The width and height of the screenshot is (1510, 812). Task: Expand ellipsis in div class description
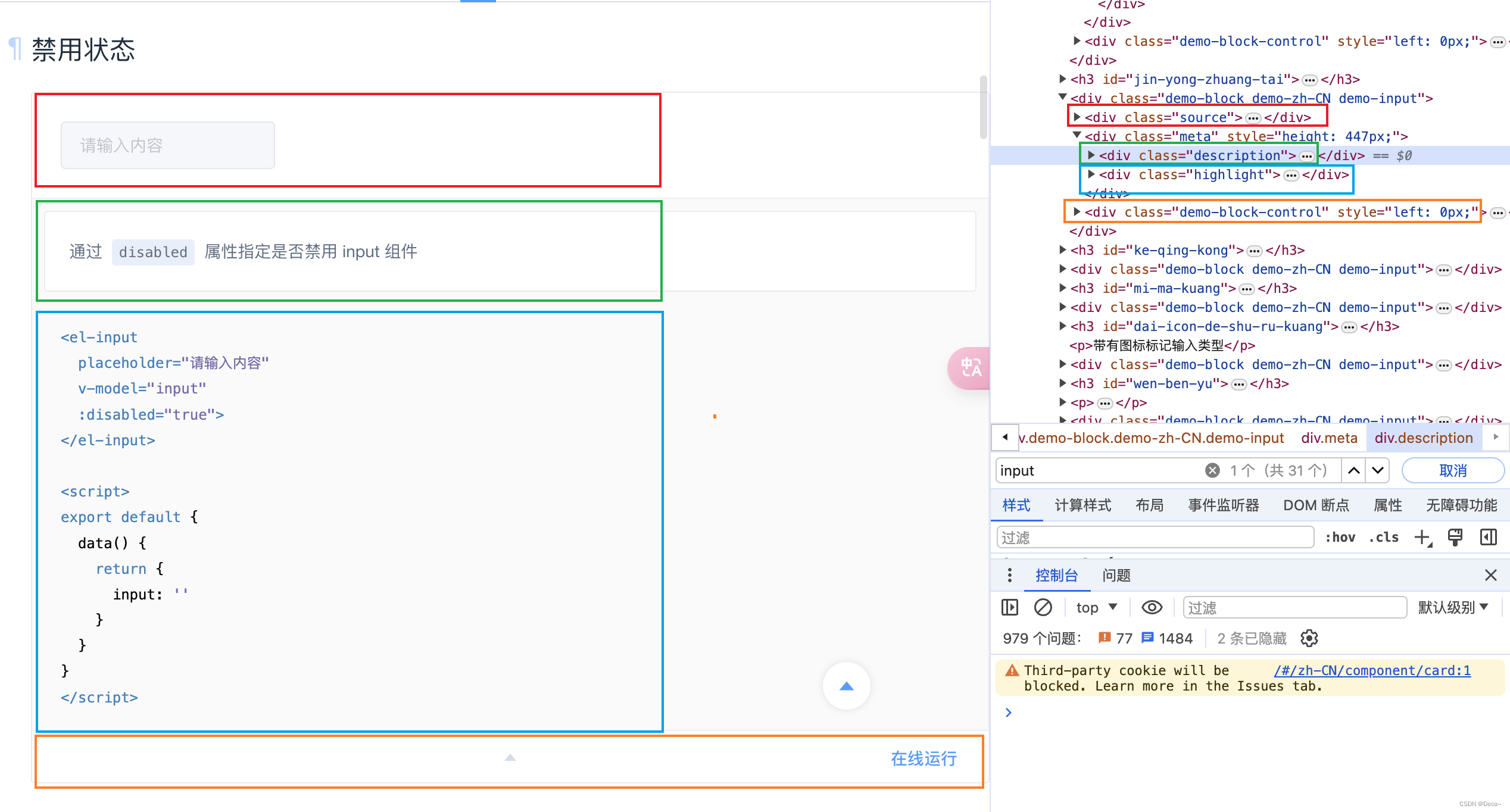1306,157
